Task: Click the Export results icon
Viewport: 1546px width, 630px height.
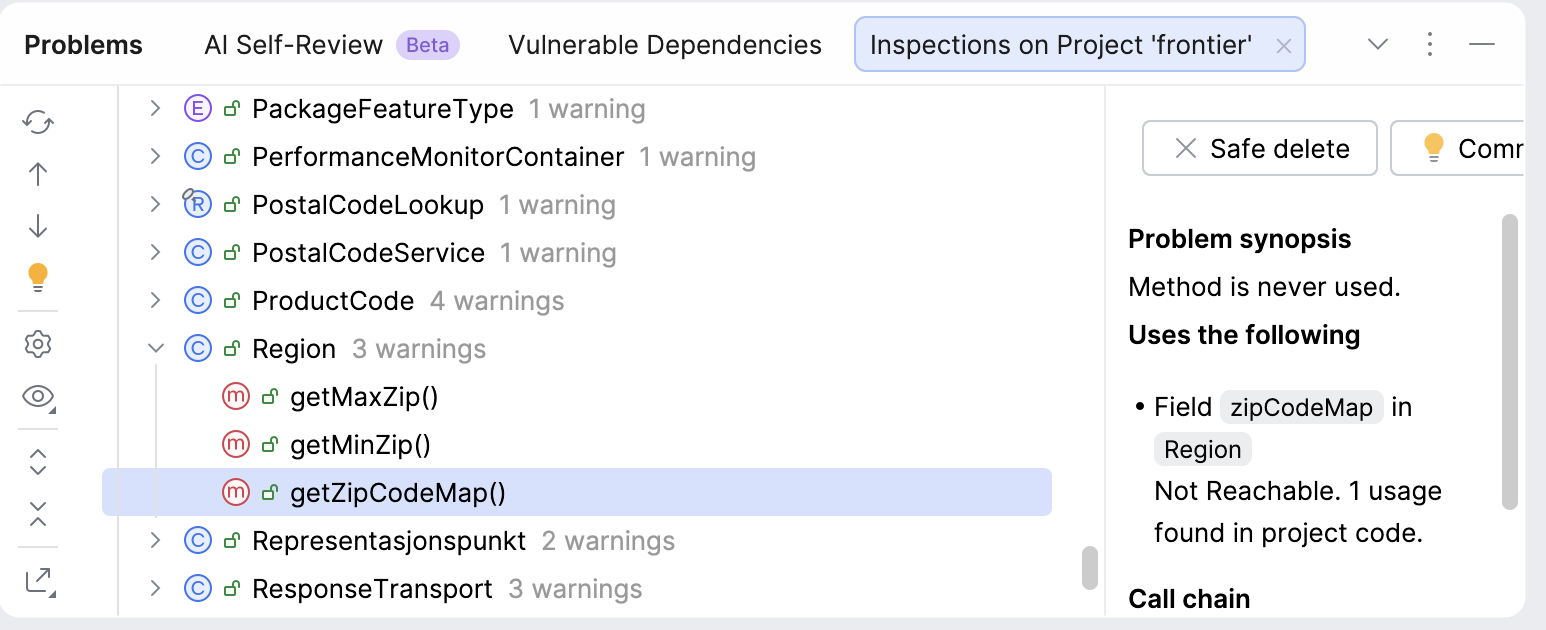Action: (38, 581)
